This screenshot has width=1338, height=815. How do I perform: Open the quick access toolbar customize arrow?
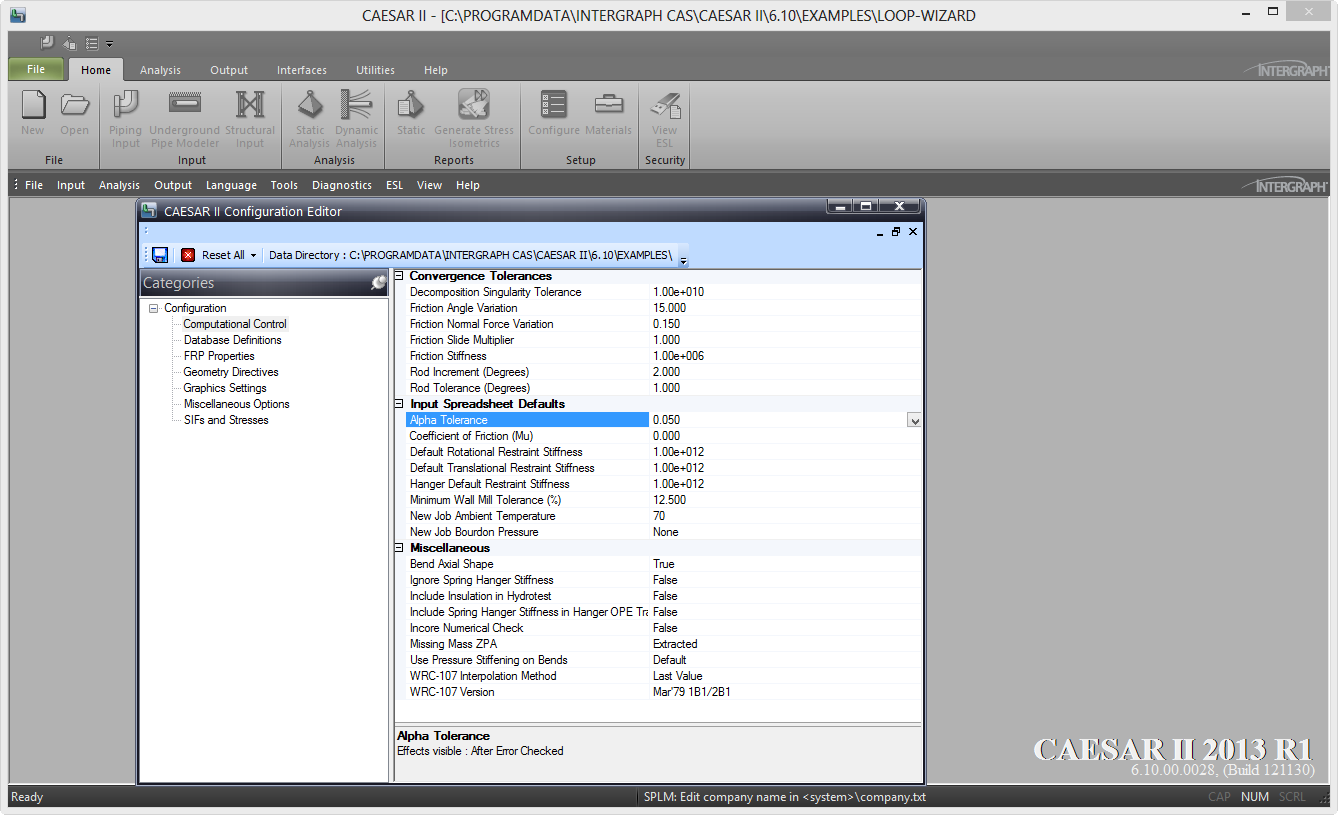point(110,44)
